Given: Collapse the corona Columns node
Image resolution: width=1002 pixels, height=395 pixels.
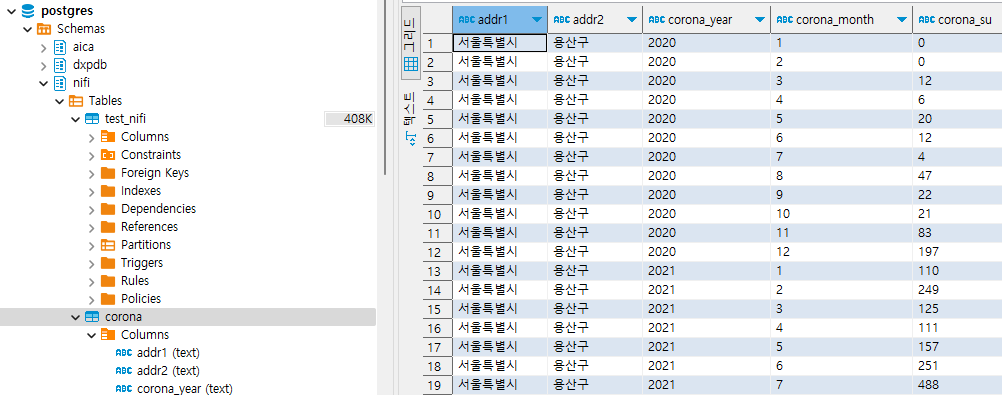Looking at the screenshot, I should point(91,334).
